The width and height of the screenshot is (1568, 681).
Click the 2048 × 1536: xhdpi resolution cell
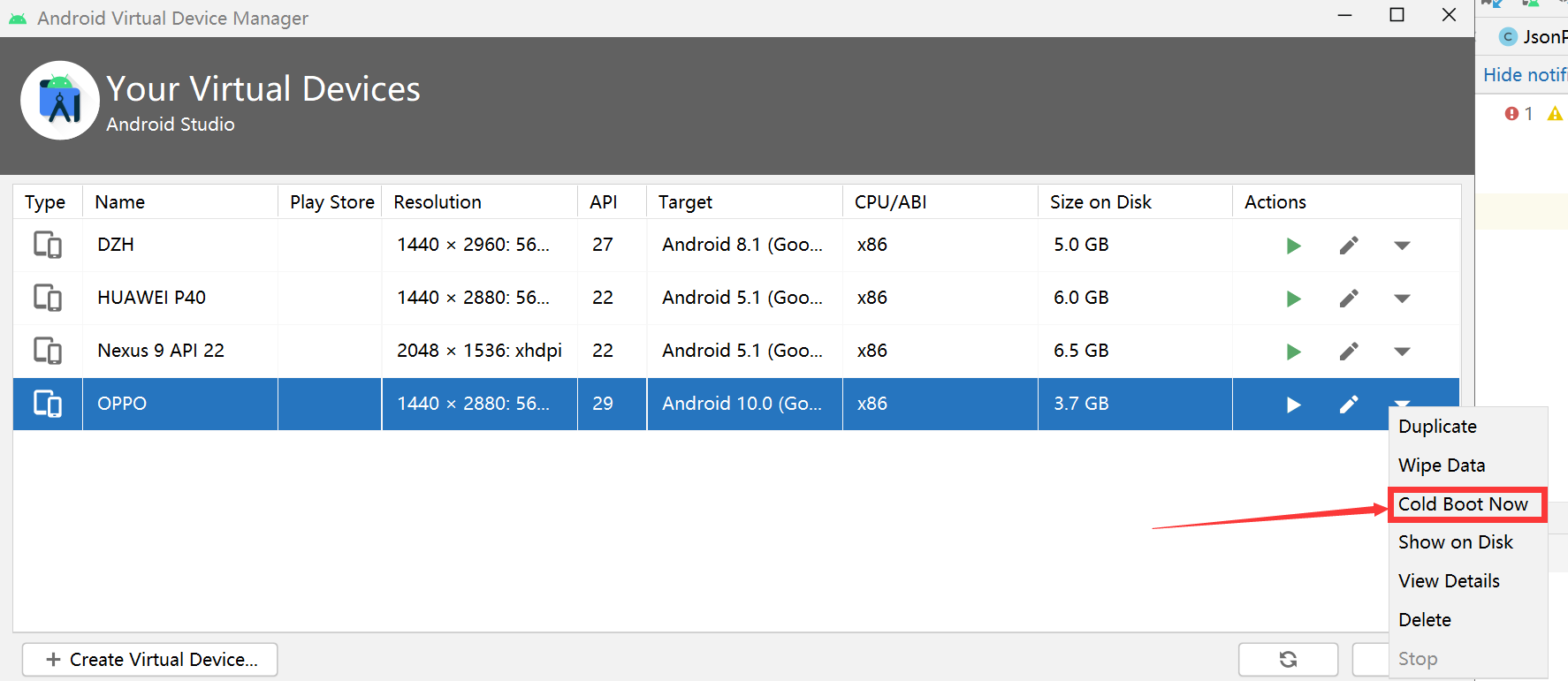coord(480,351)
